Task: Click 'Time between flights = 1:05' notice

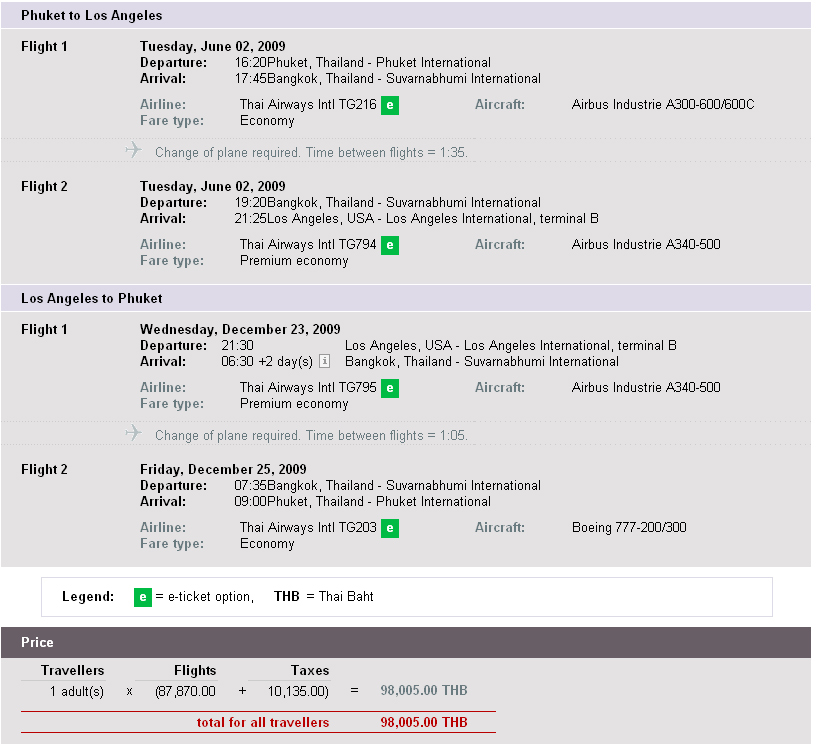Action: pyautogui.click(x=386, y=435)
